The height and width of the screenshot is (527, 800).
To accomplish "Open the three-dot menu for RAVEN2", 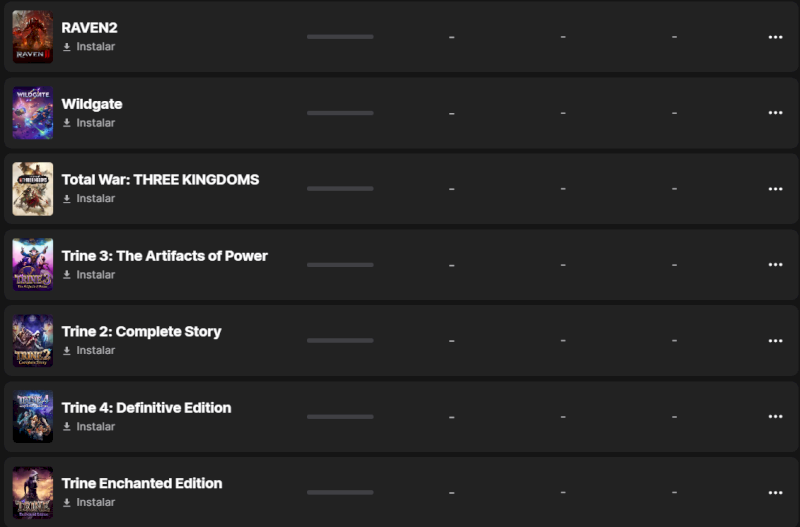I will click(x=775, y=37).
